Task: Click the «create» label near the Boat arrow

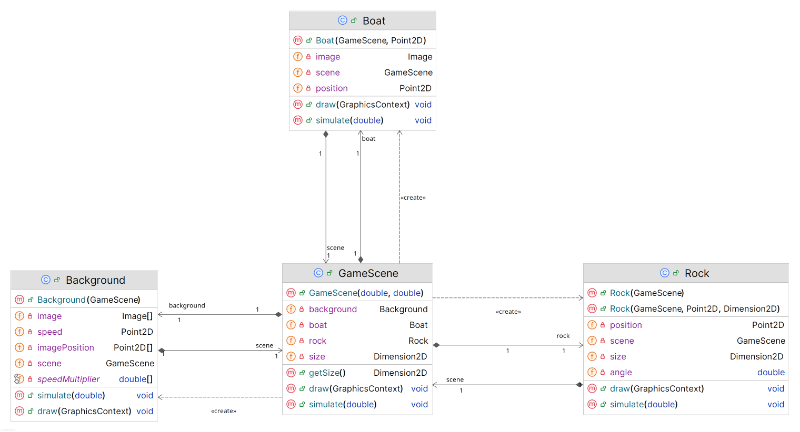Action: pos(412,197)
